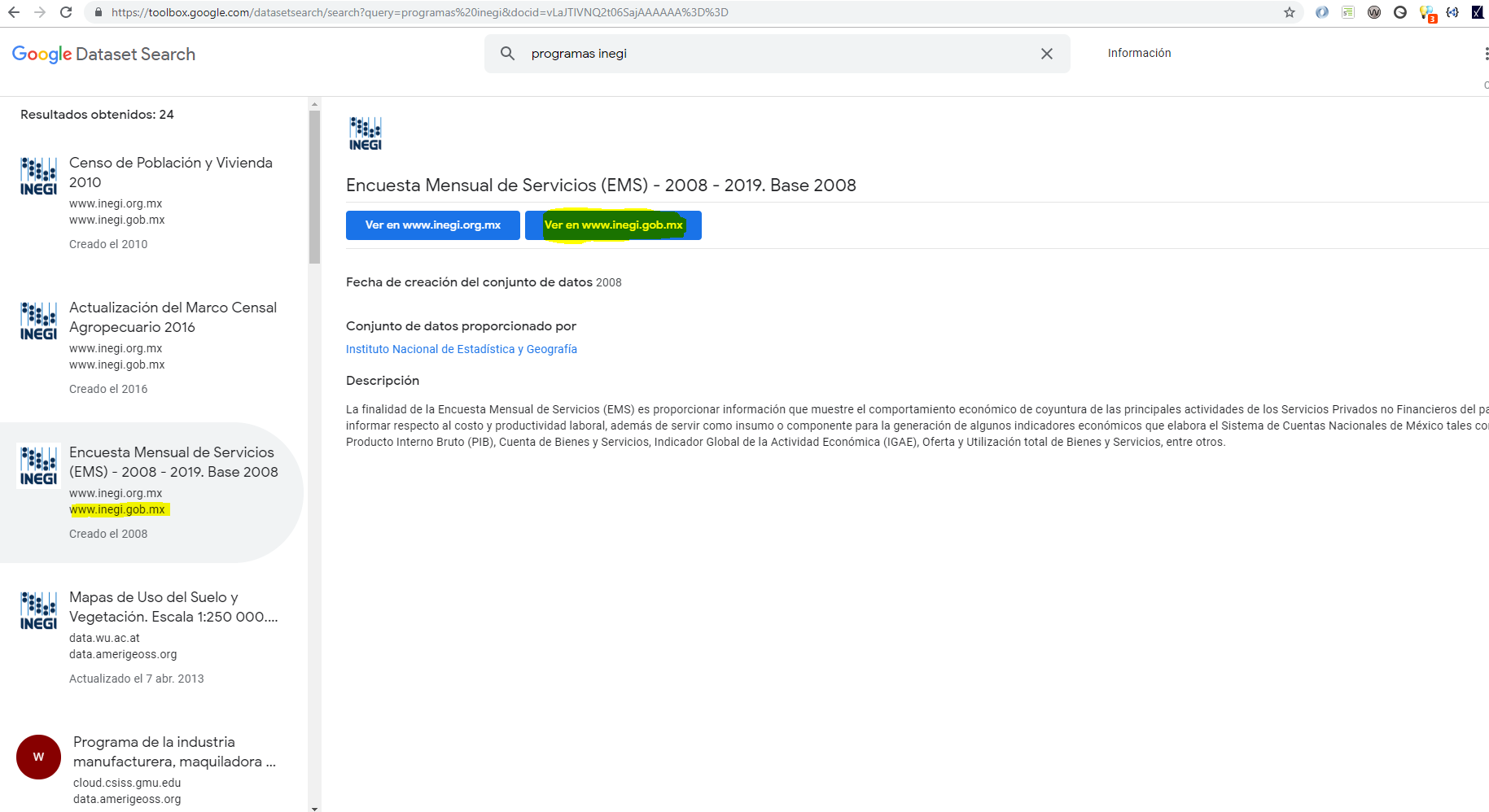
Task: Click 'Creado el 2008' under EMS result
Action: click(108, 534)
